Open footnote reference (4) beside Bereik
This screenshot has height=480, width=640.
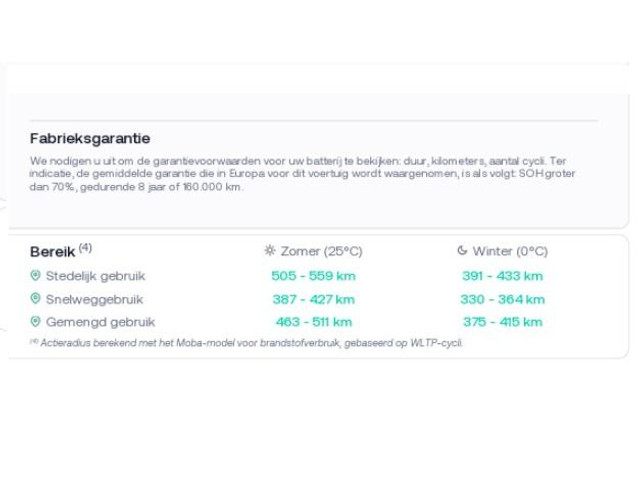click(86, 248)
